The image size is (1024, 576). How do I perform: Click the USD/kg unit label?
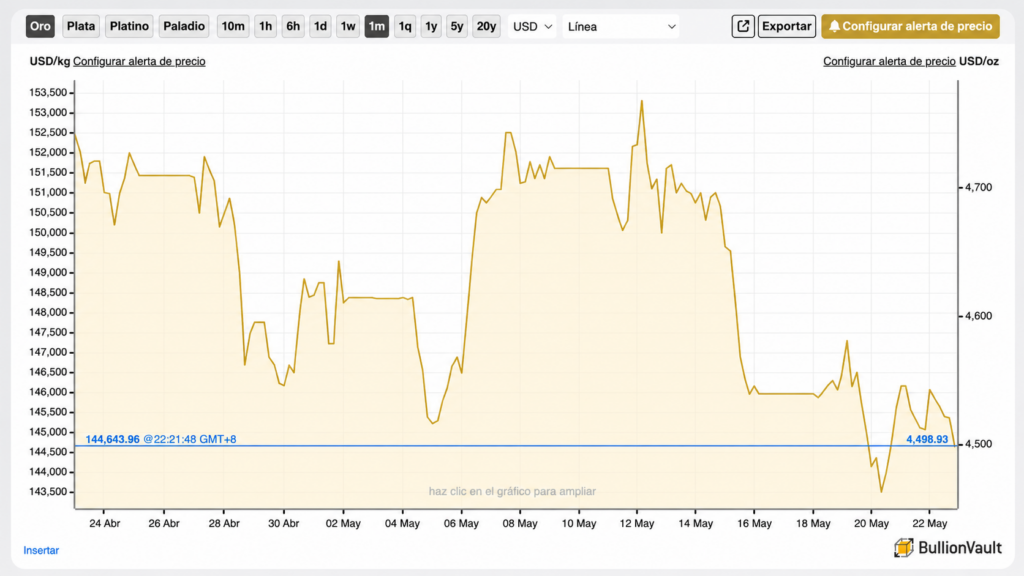[x=50, y=61]
